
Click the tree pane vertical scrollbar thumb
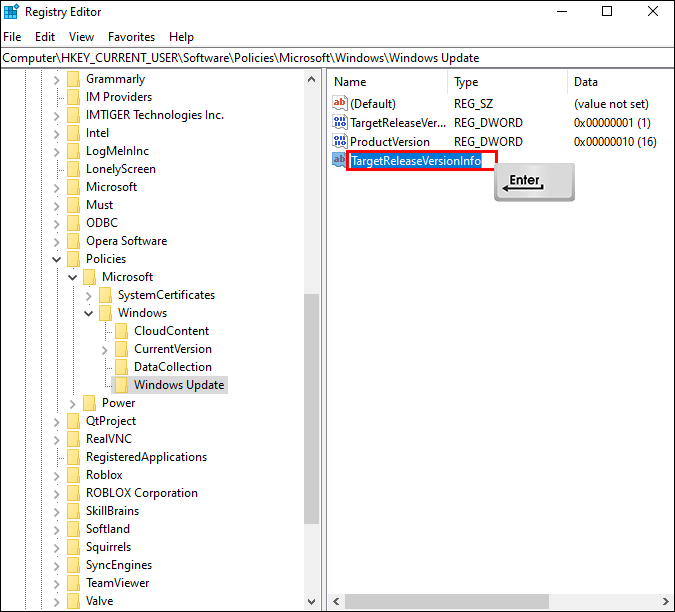(x=312, y=408)
